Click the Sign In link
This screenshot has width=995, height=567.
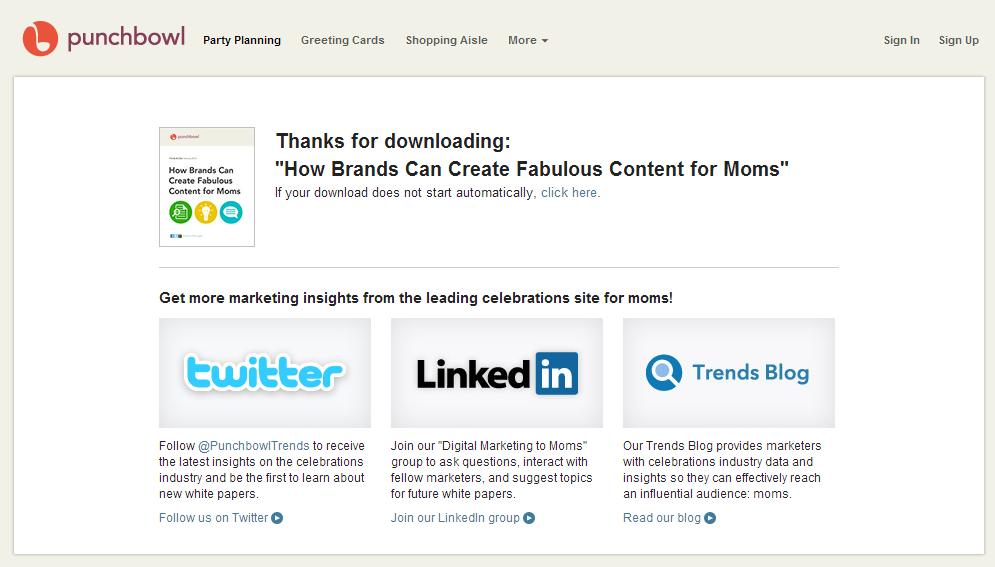tap(901, 41)
